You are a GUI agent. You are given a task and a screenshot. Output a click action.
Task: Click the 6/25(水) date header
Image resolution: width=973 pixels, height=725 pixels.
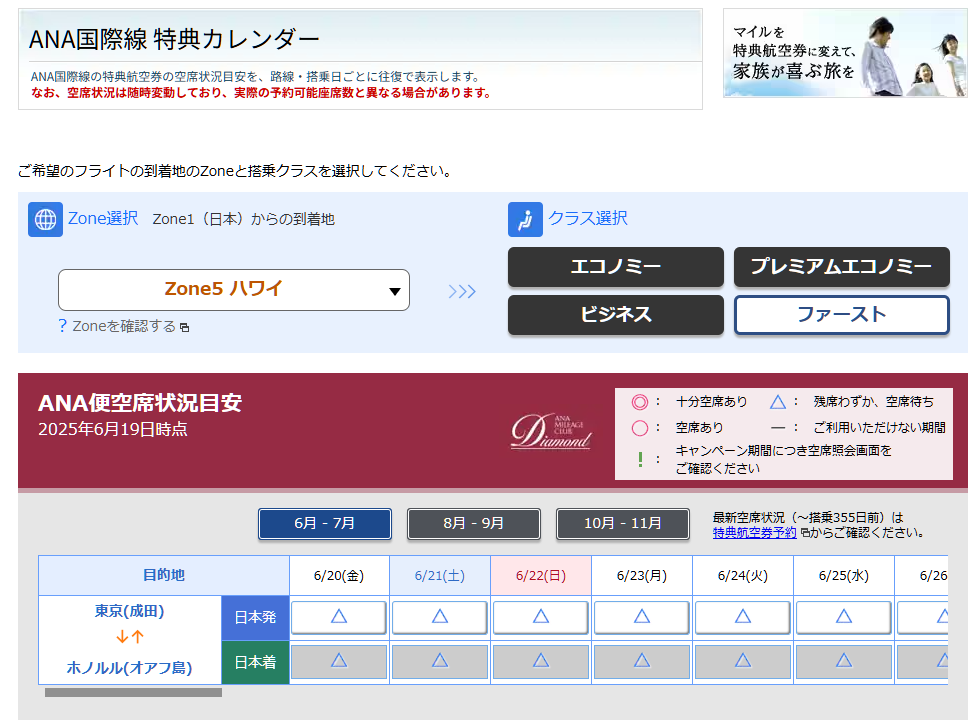tap(844, 575)
